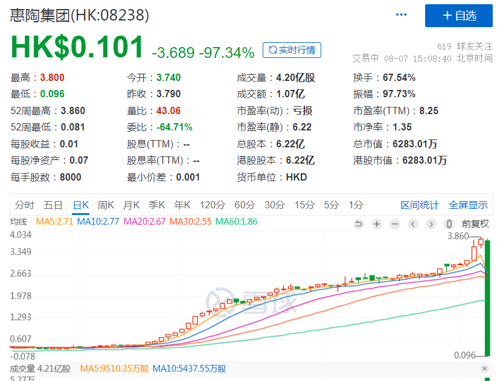Click the 市净率 value 1.35

[402, 127]
